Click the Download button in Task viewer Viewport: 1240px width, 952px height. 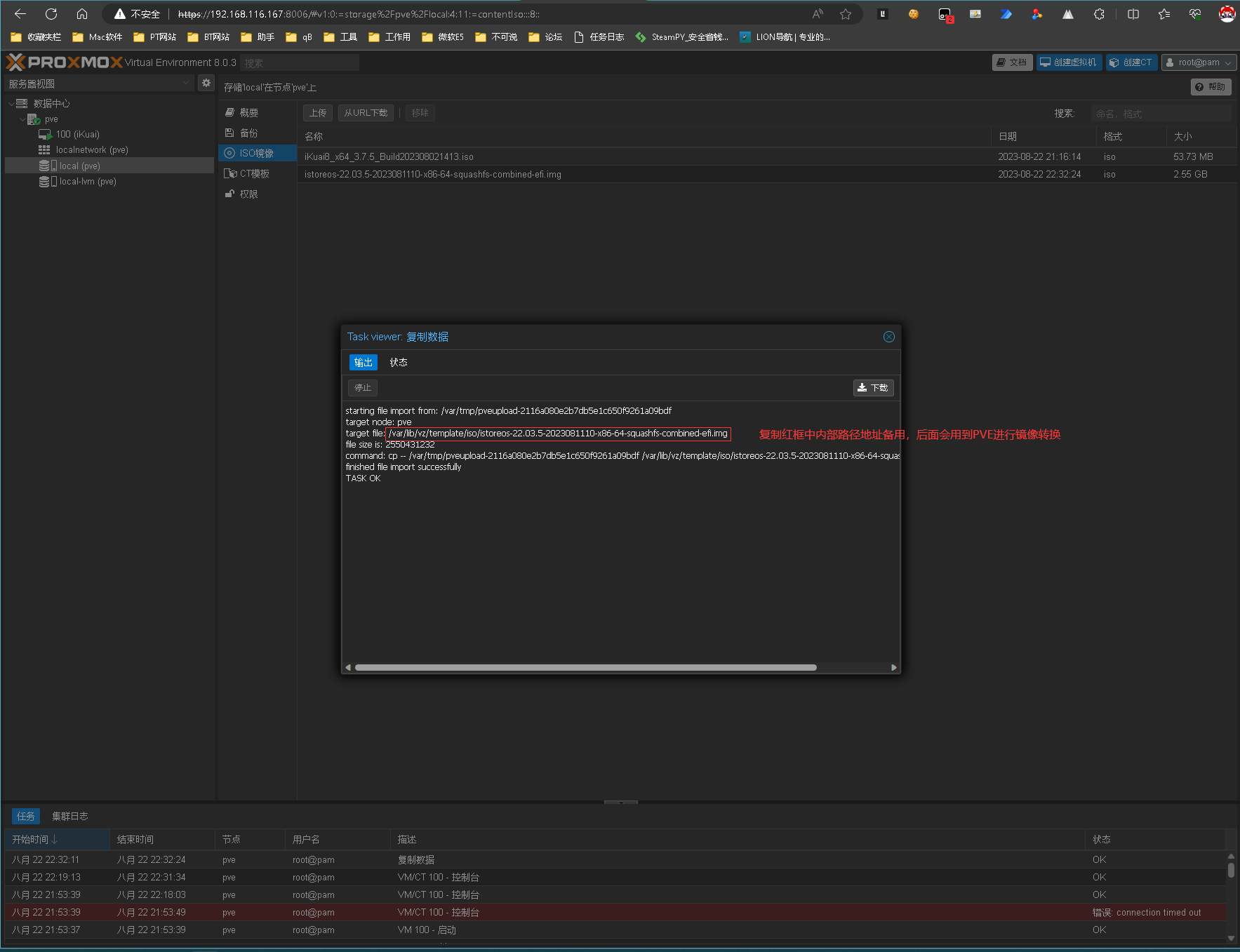click(x=873, y=388)
